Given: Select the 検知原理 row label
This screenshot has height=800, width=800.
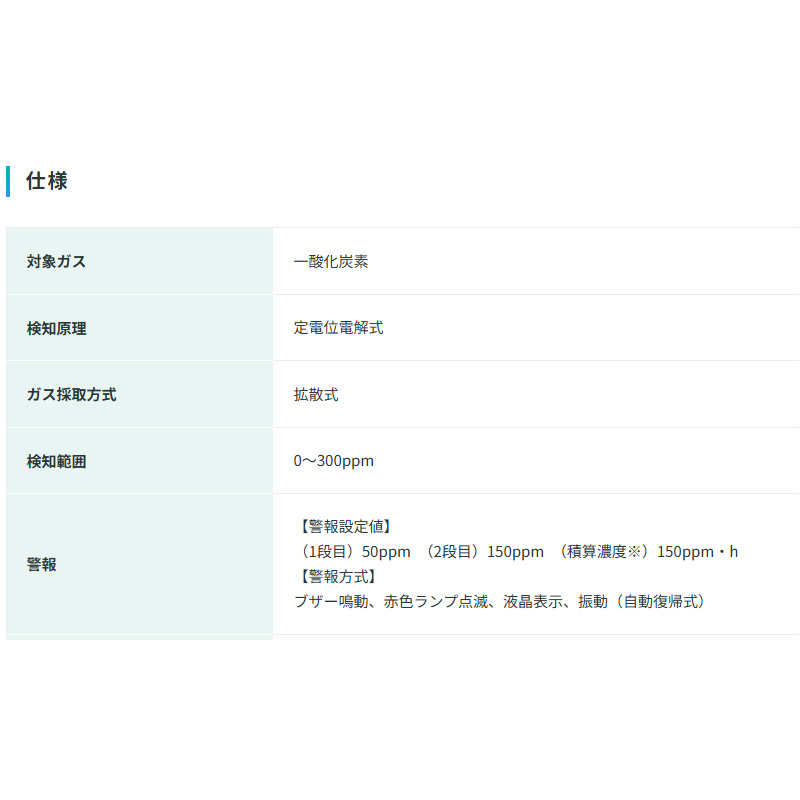Looking at the screenshot, I should [x=56, y=328].
